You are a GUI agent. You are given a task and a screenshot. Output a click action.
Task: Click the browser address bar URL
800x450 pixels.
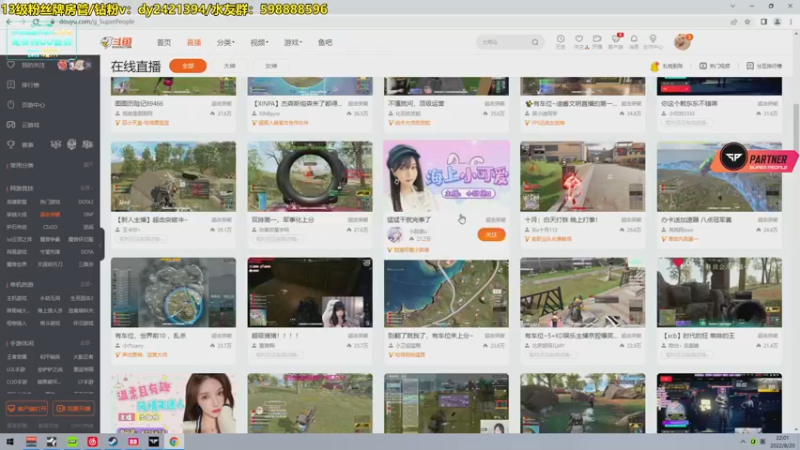96,22
